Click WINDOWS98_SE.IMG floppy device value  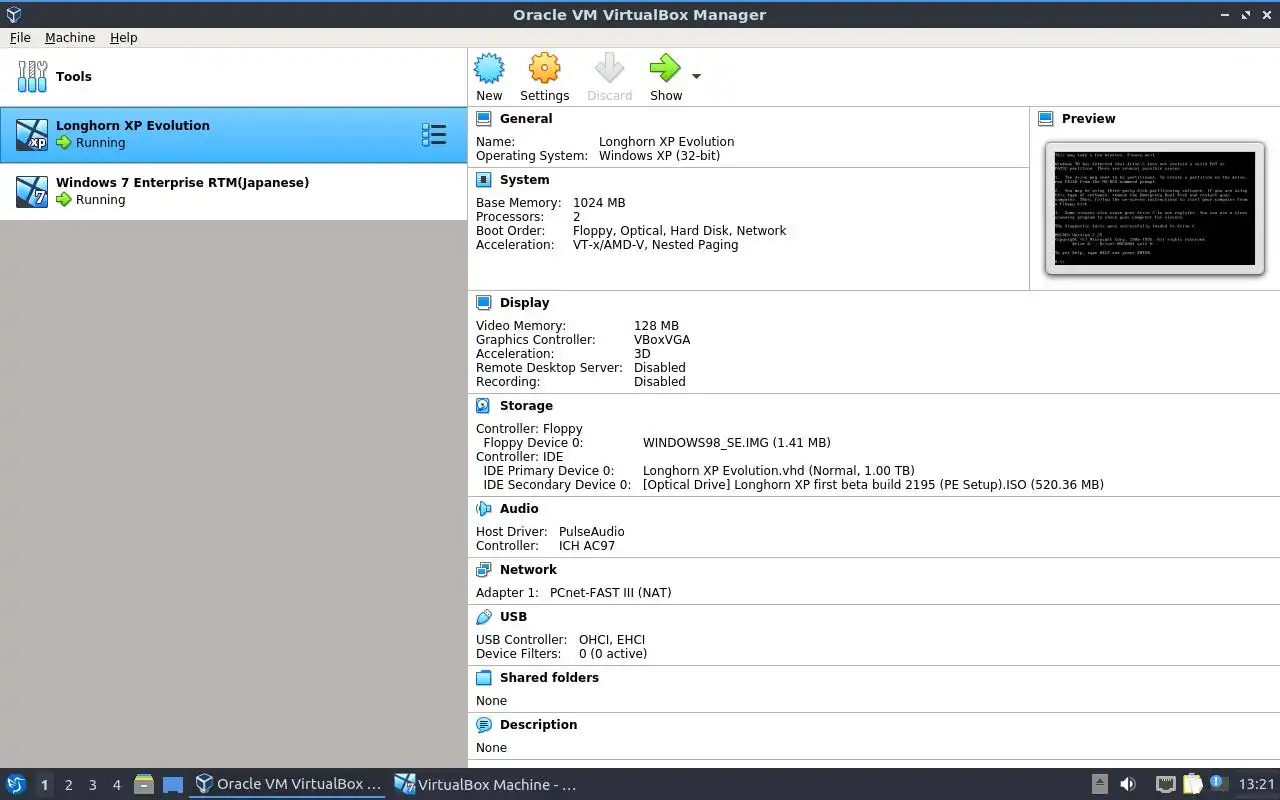(x=736, y=442)
